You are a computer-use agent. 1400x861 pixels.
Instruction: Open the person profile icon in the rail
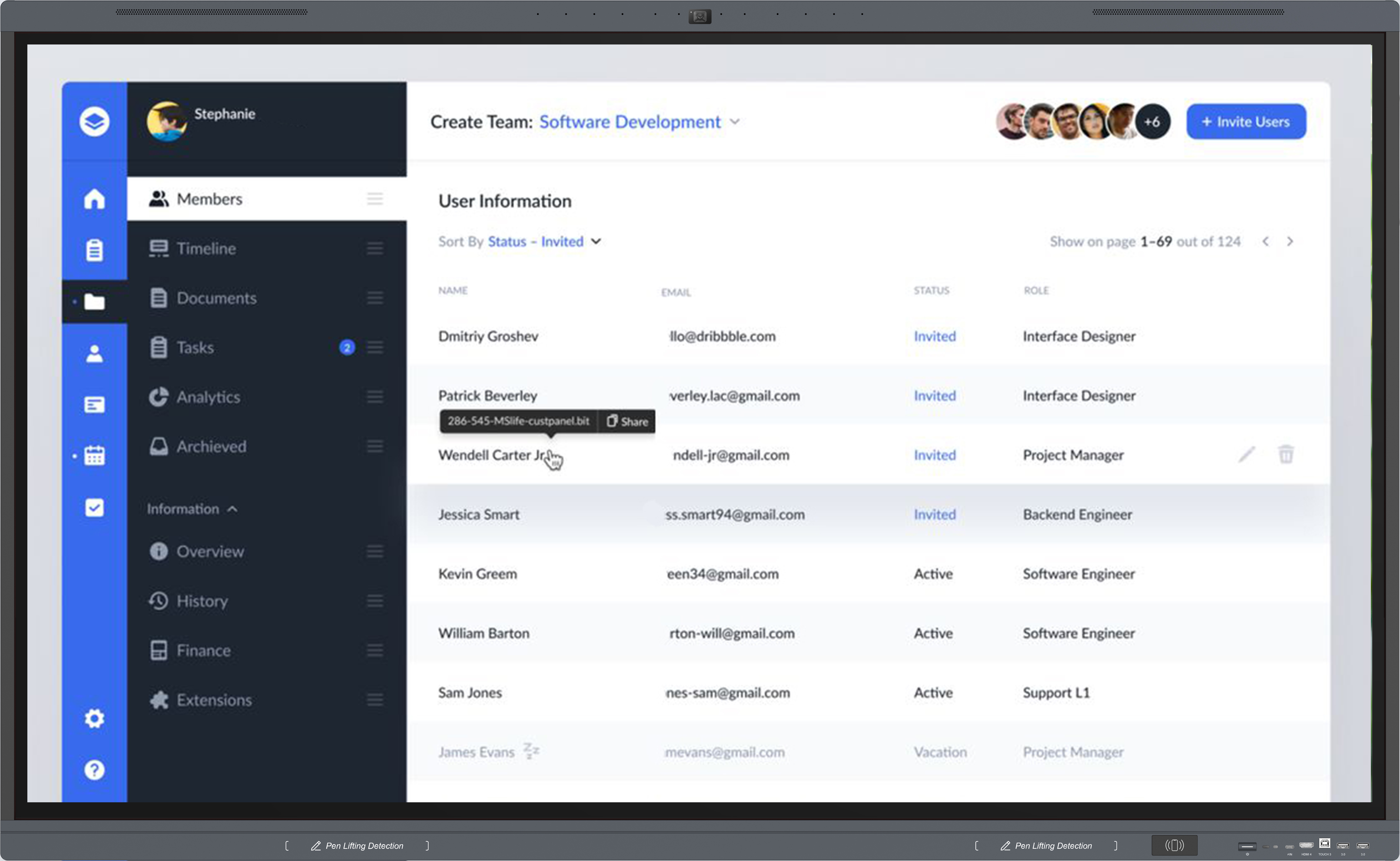click(94, 354)
